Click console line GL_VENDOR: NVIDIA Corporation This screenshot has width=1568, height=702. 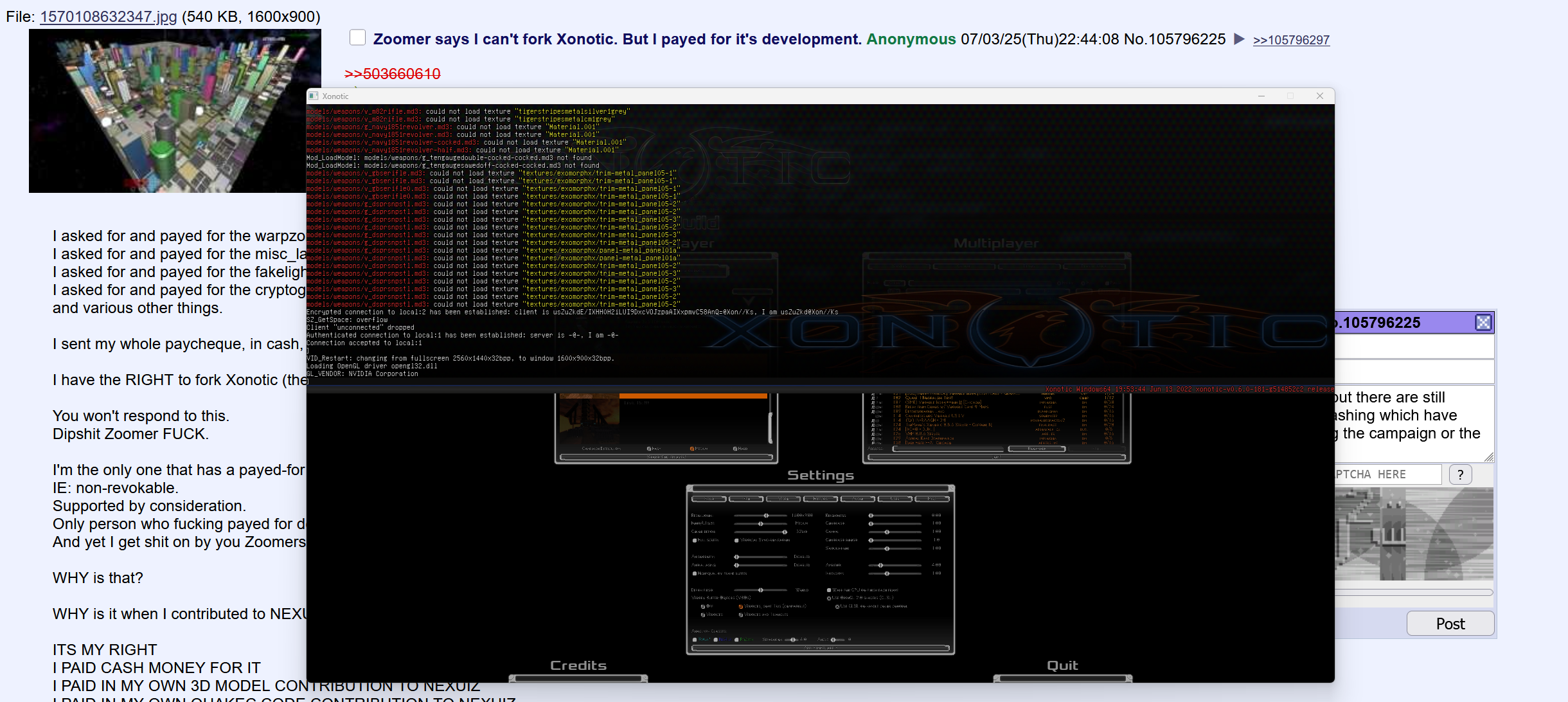(362, 373)
